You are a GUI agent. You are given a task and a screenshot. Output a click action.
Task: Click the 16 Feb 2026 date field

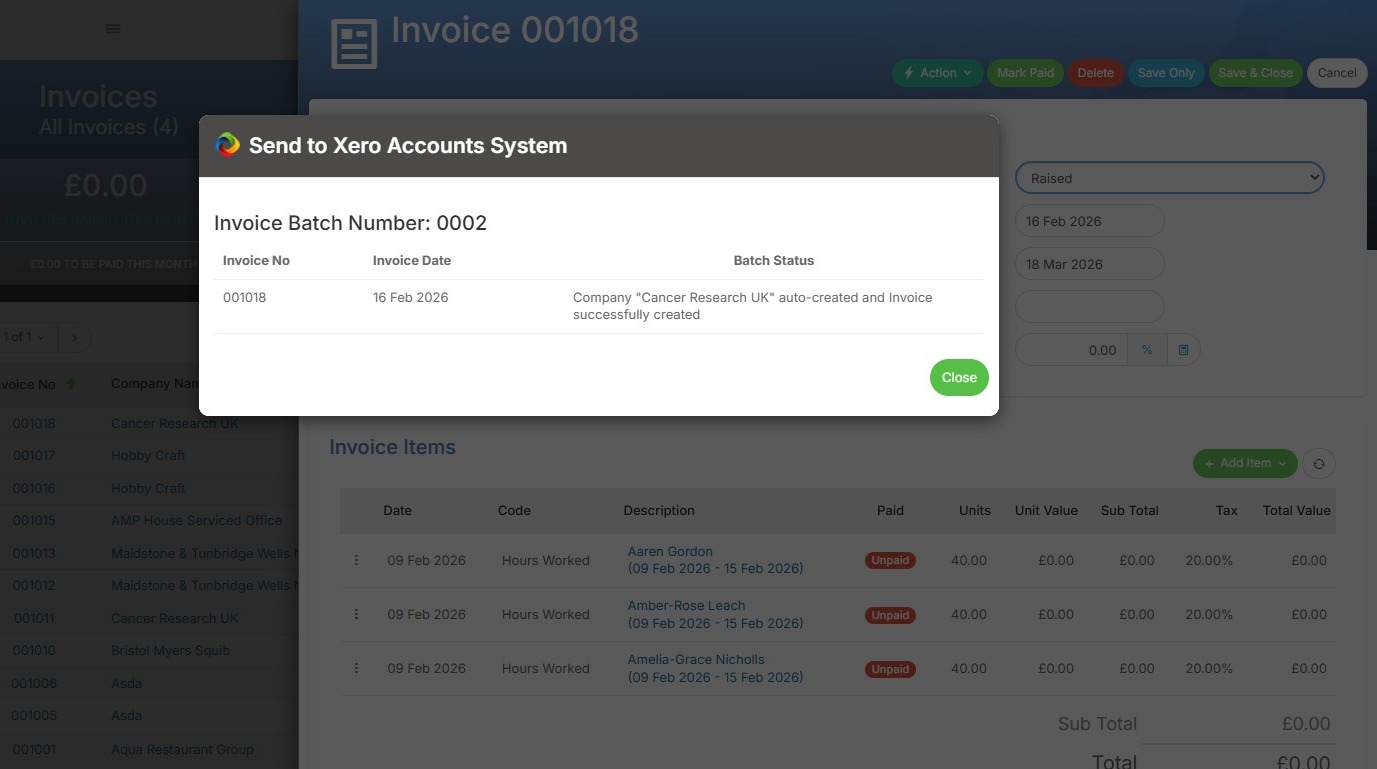pos(1090,221)
